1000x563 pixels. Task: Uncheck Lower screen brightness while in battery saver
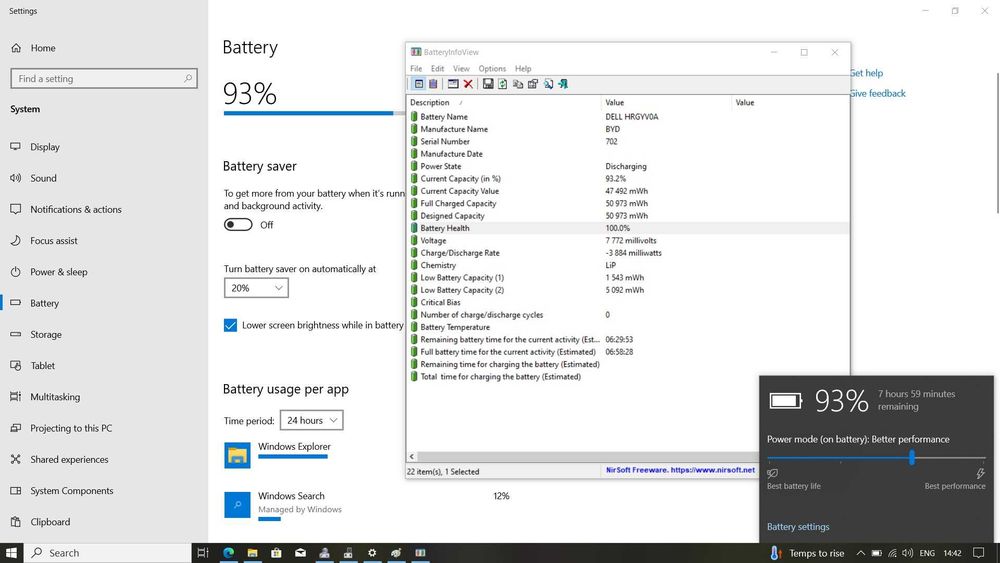coord(230,325)
